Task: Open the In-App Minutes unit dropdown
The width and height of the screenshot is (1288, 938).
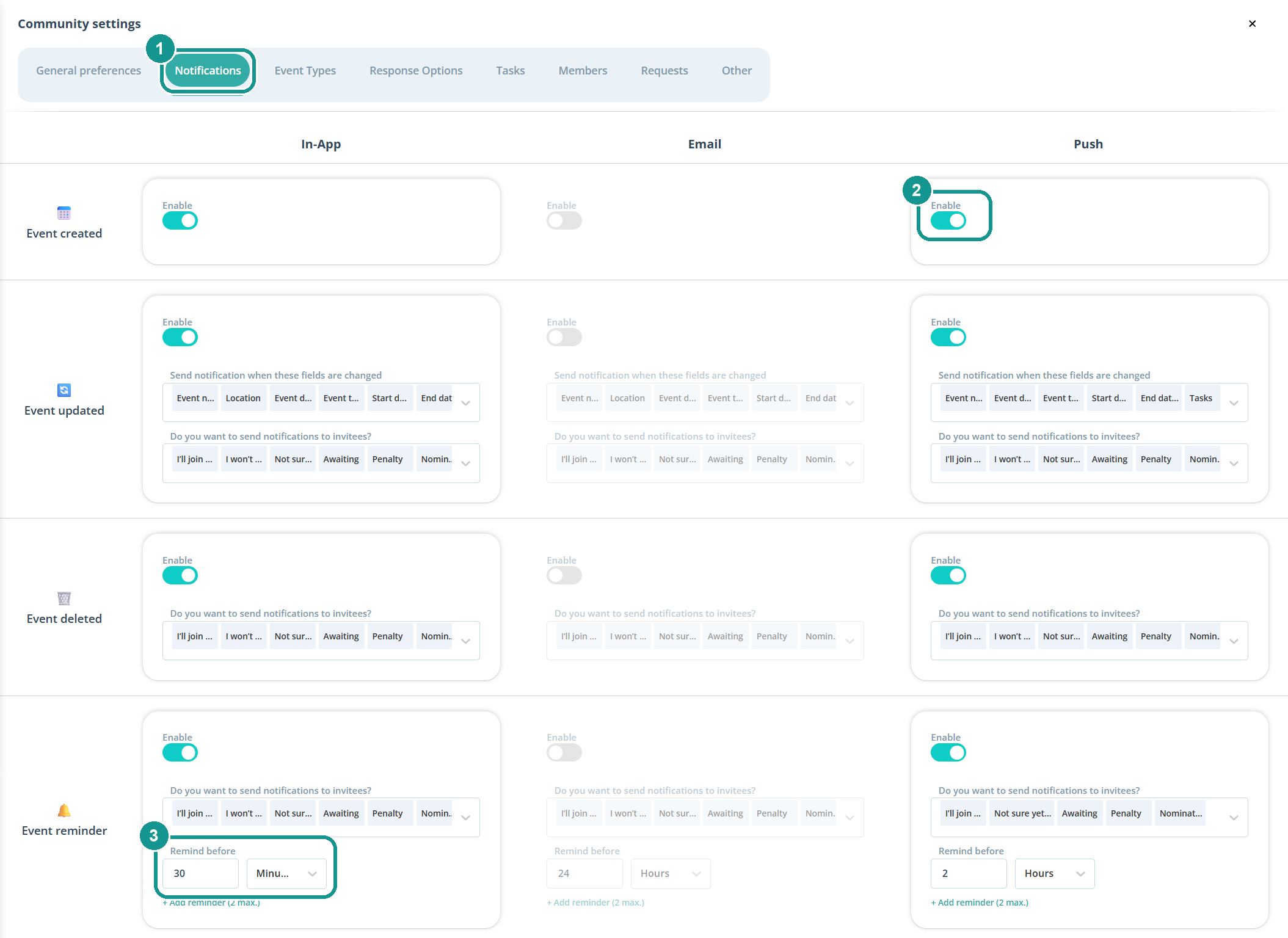Action: pos(286,874)
